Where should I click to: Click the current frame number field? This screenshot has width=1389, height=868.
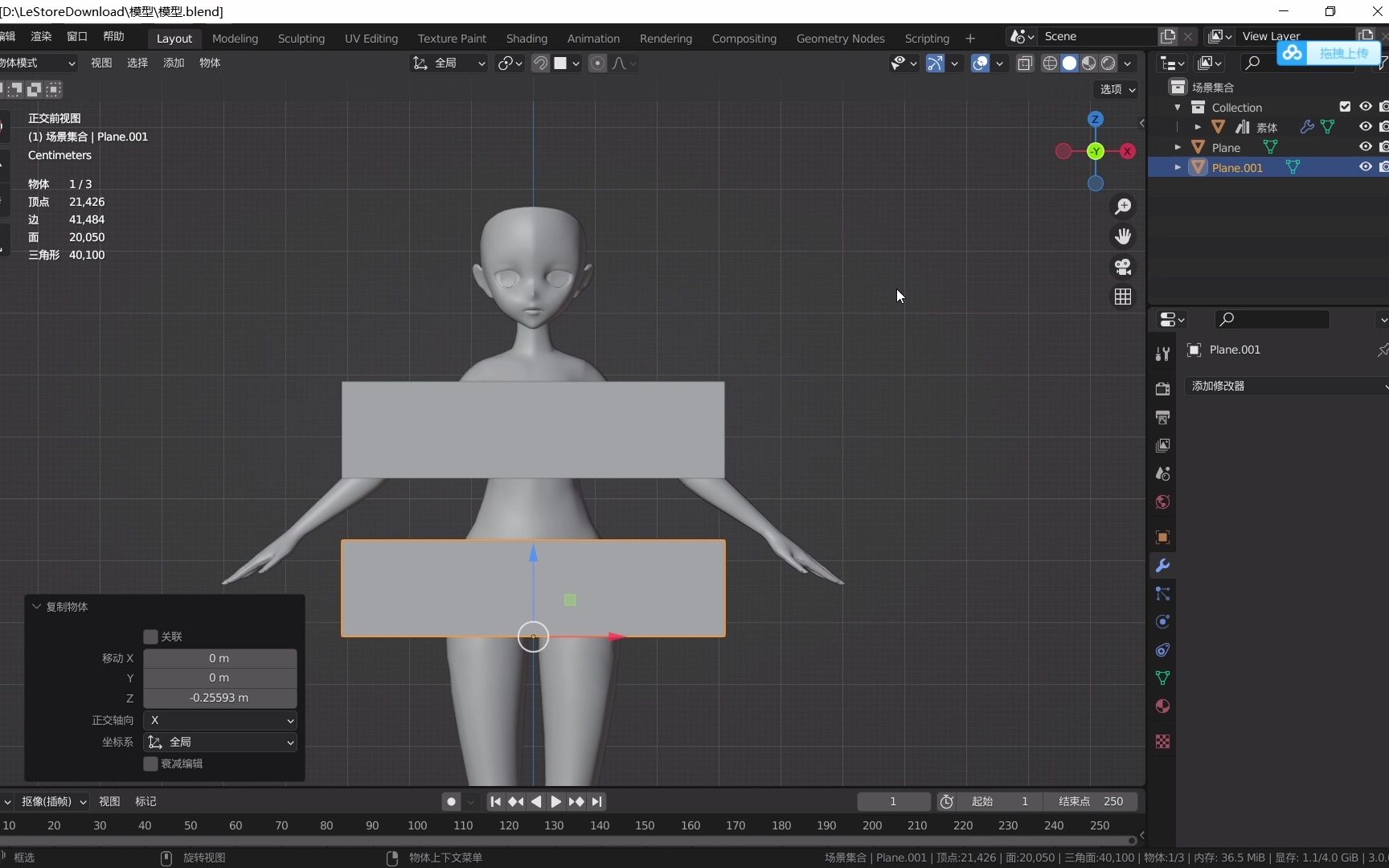pyautogui.click(x=893, y=801)
